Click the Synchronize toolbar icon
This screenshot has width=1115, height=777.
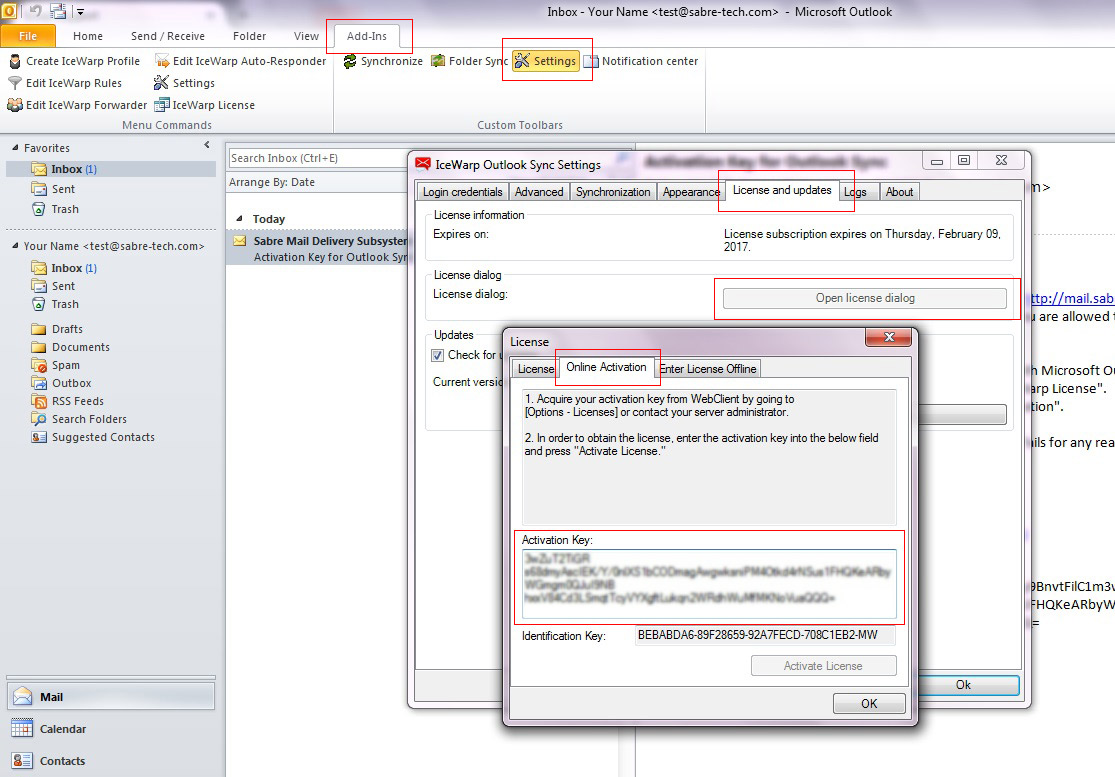[350, 61]
